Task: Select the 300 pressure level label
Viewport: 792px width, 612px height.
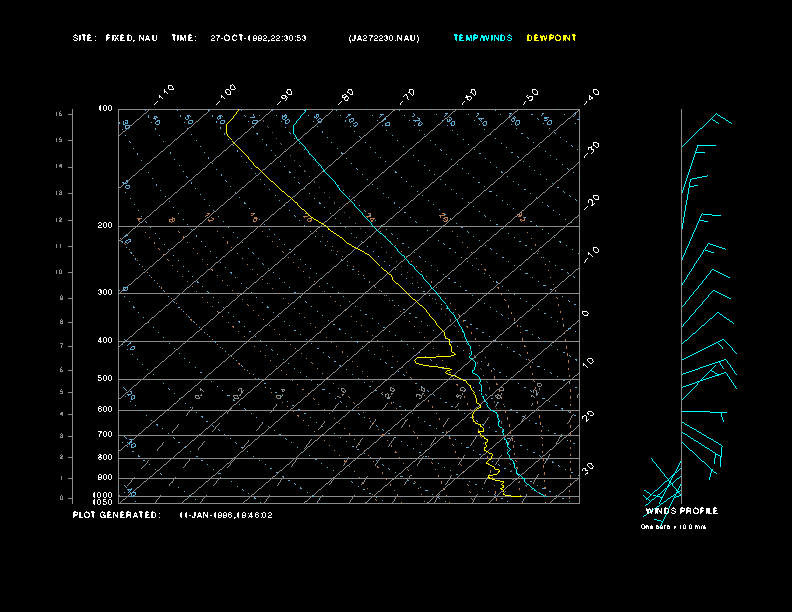Action: click(x=105, y=293)
